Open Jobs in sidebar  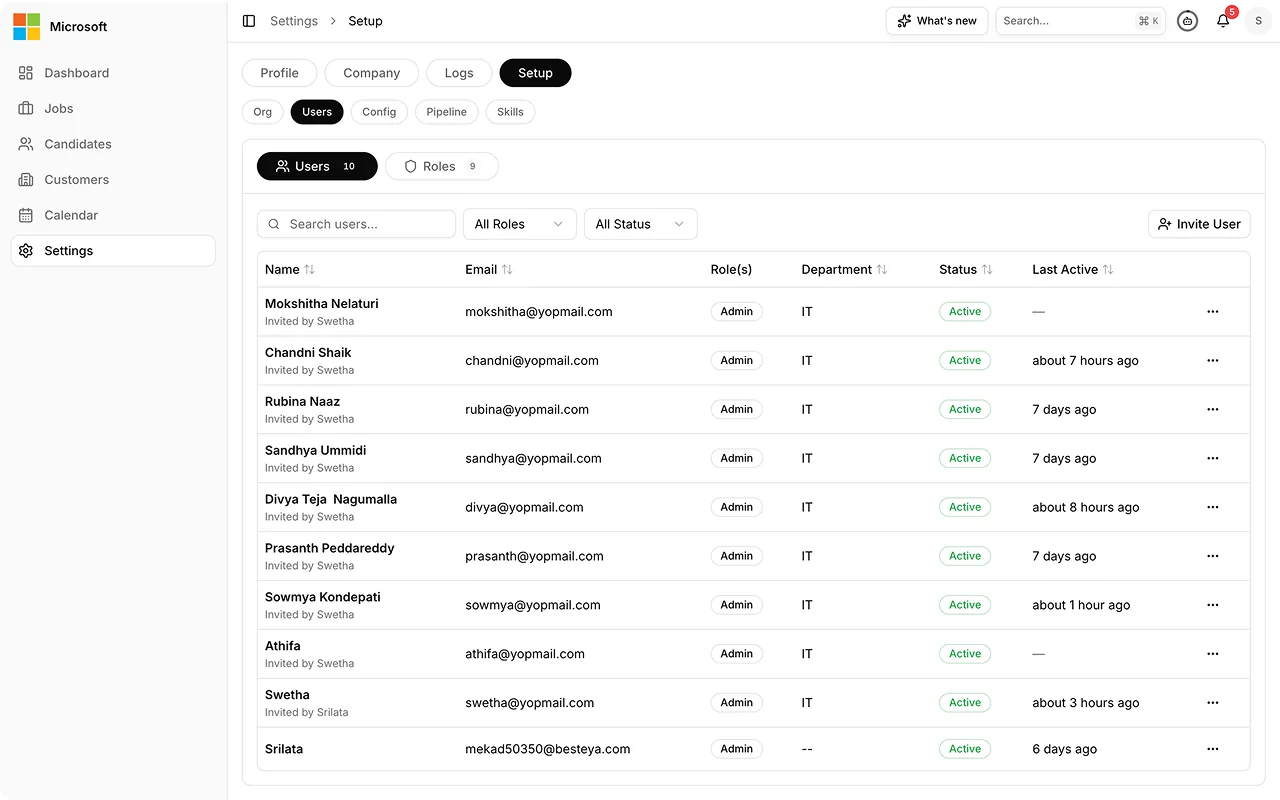coord(113,109)
